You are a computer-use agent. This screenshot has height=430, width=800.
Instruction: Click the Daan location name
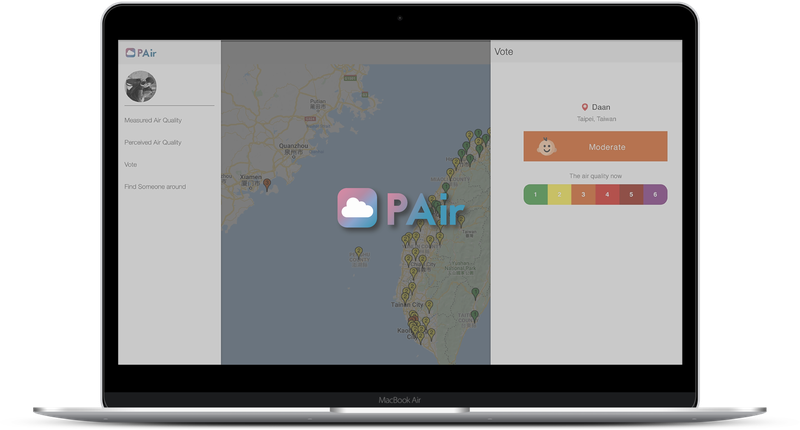pos(601,107)
